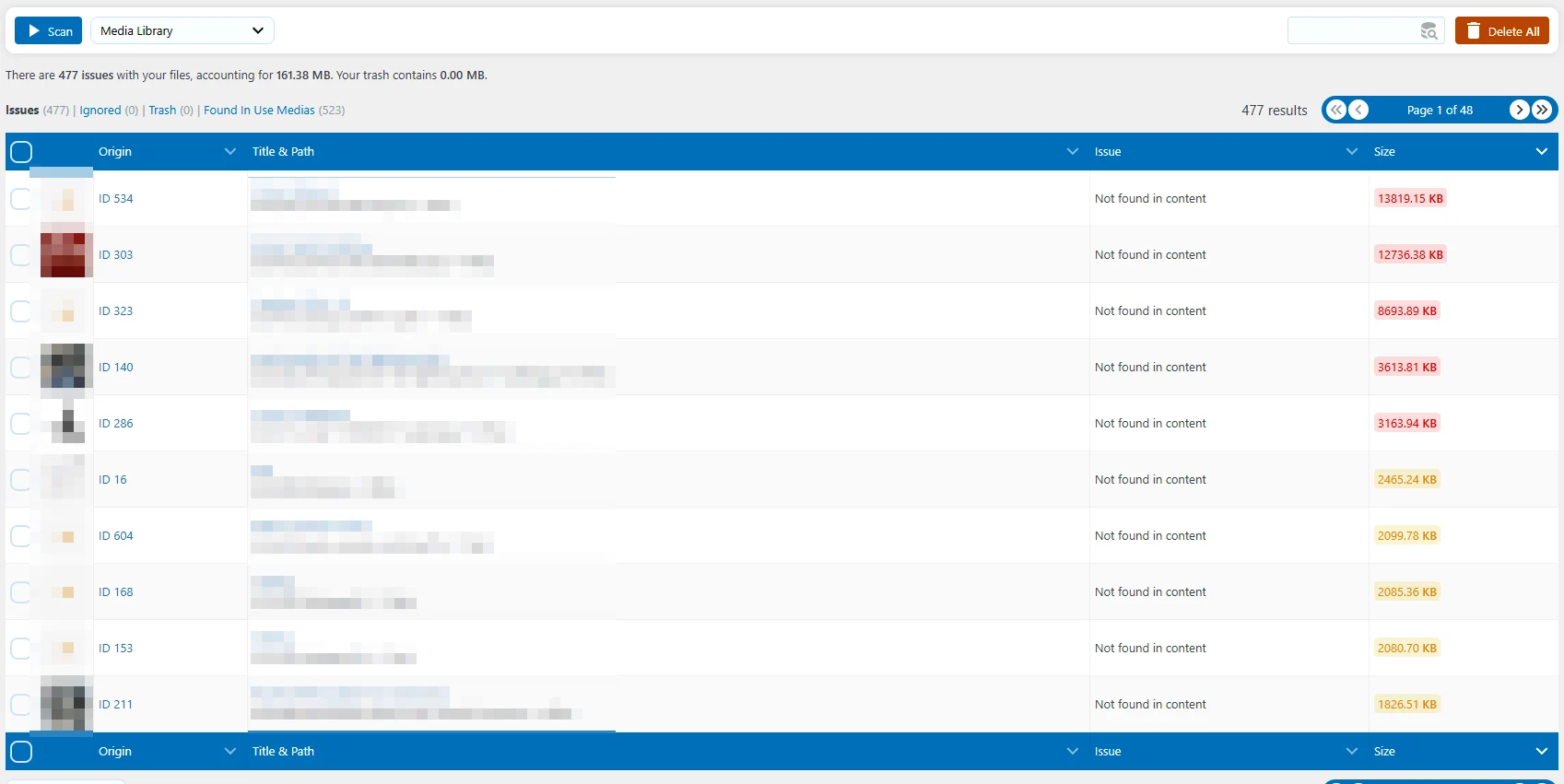The image size is (1564, 784).
Task: Open the ID 303 link
Action: pos(115,254)
